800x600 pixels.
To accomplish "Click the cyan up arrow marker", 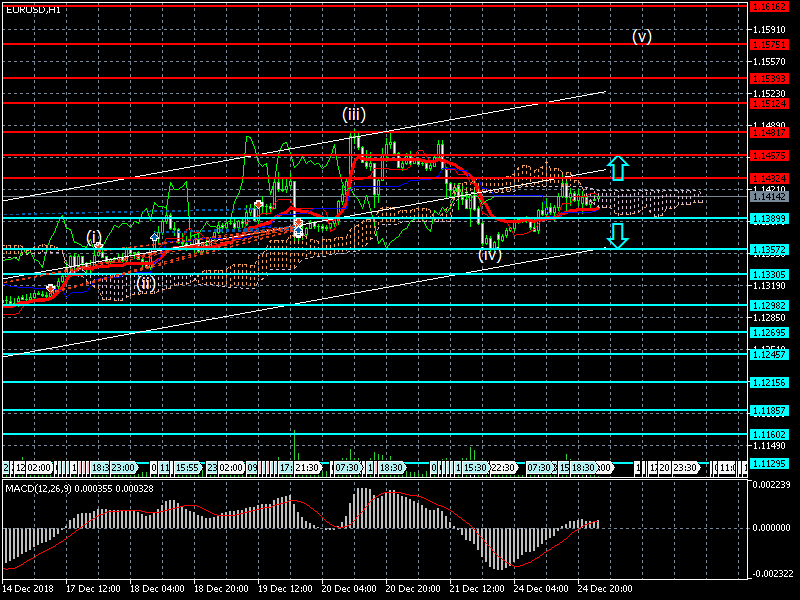I will tap(617, 167).
